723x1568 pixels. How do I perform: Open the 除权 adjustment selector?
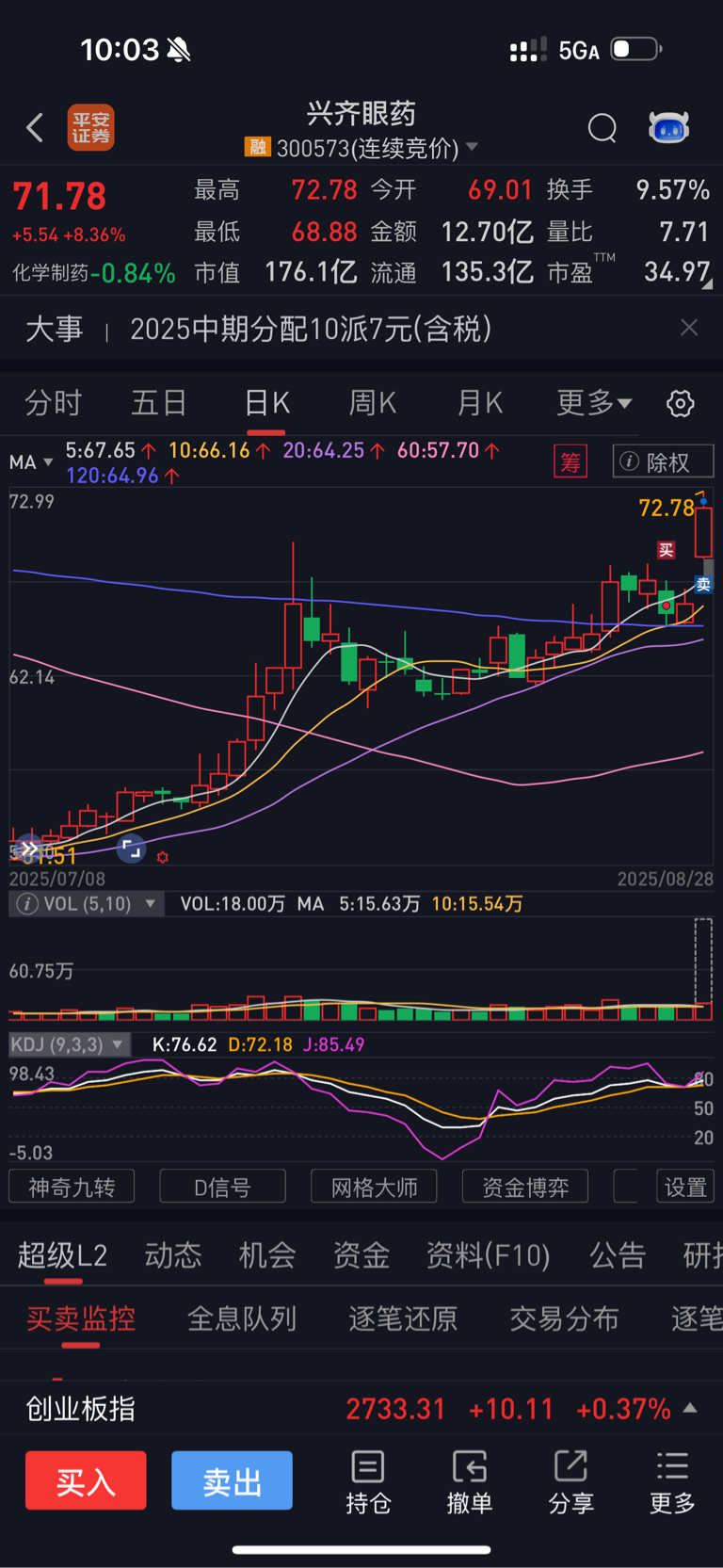tap(663, 462)
